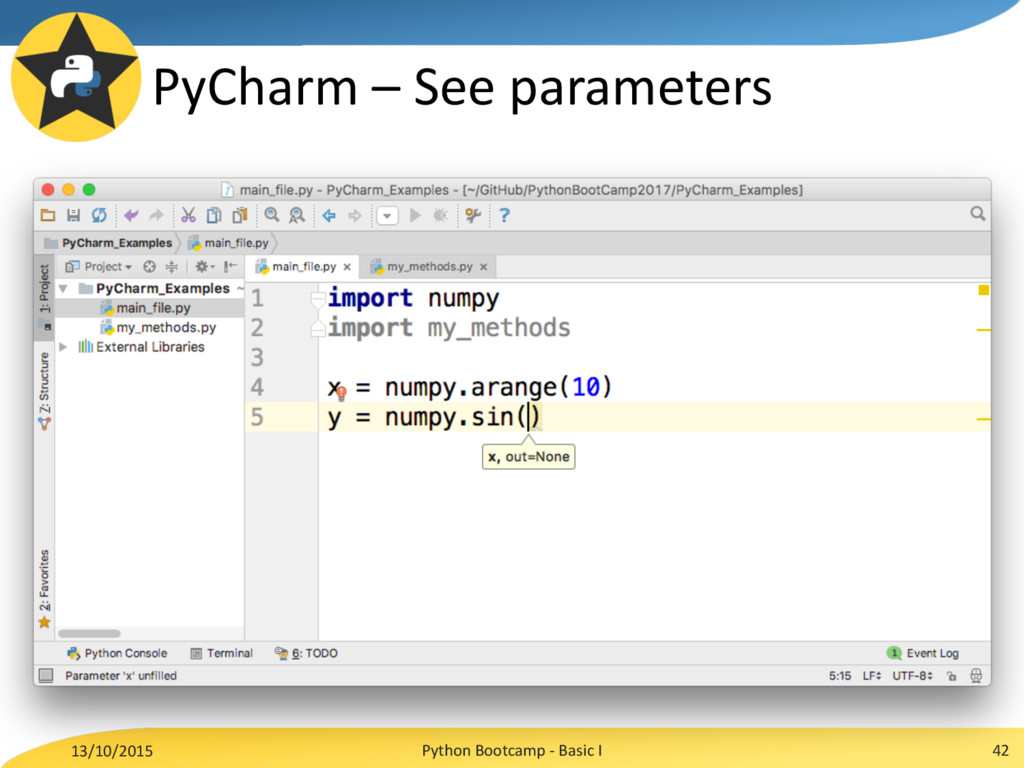Toggle the 2: Favorites tool window

click(x=44, y=590)
